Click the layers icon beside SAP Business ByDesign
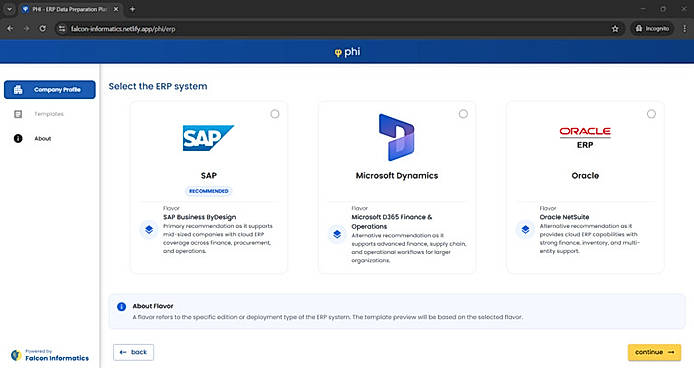 149,230
